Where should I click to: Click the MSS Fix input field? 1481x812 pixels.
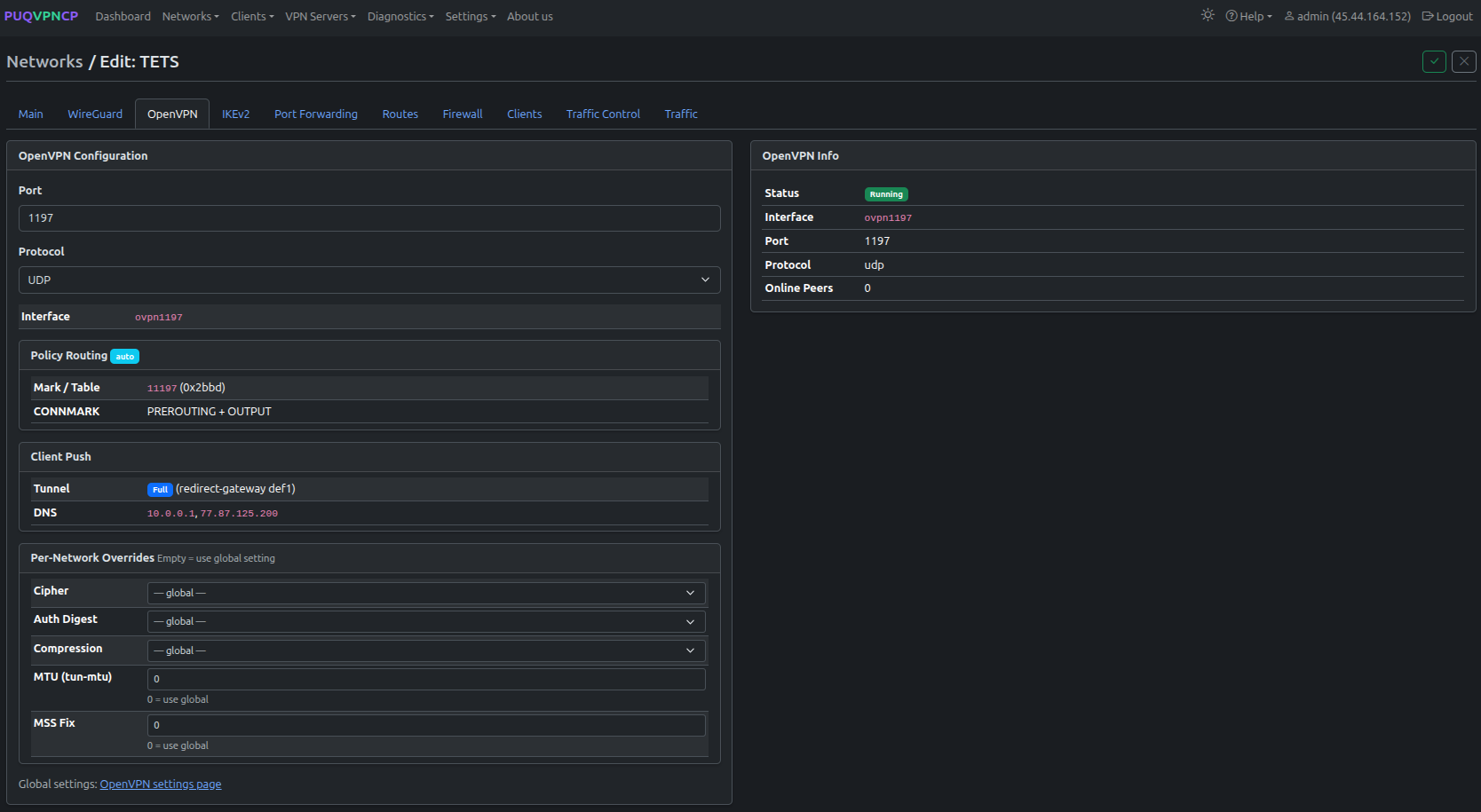click(x=426, y=725)
